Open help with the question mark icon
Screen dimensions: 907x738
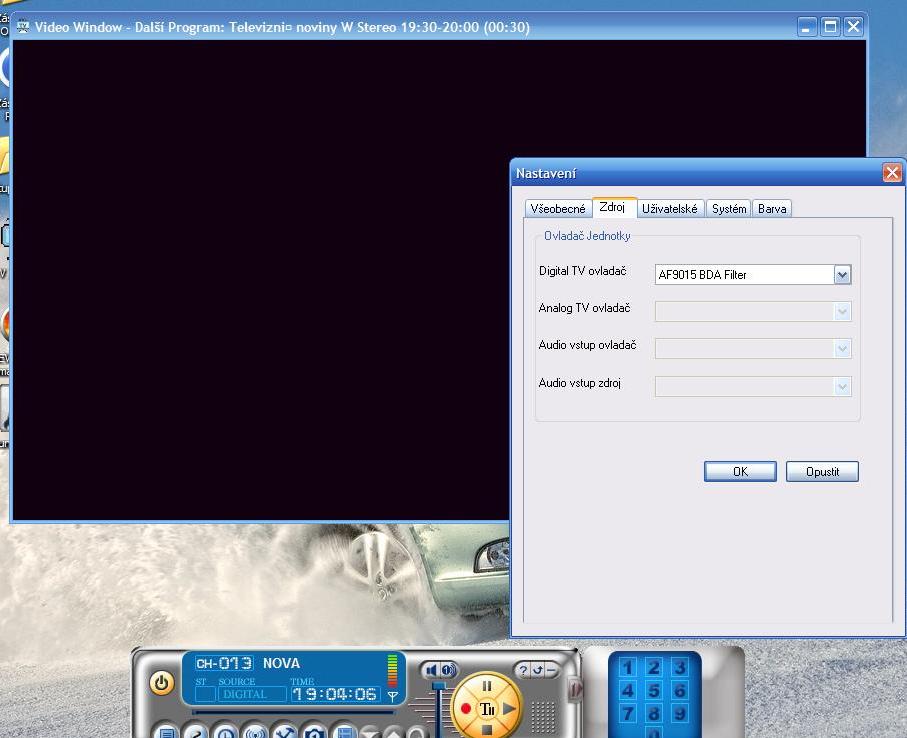coord(523,670)
